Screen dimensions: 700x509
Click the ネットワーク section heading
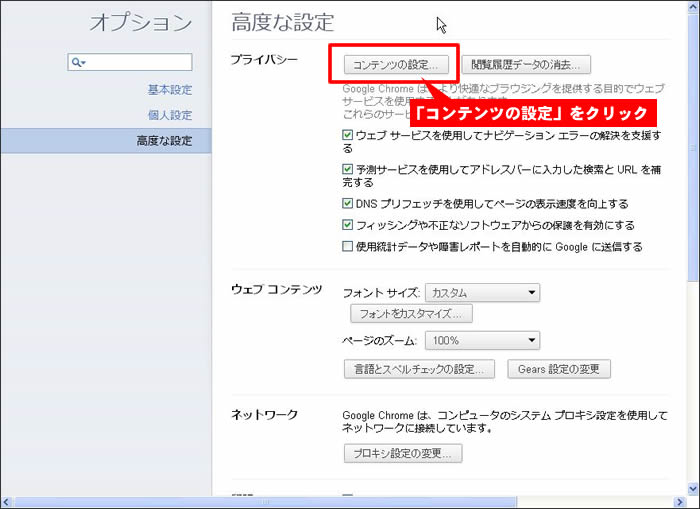point(264,415)
